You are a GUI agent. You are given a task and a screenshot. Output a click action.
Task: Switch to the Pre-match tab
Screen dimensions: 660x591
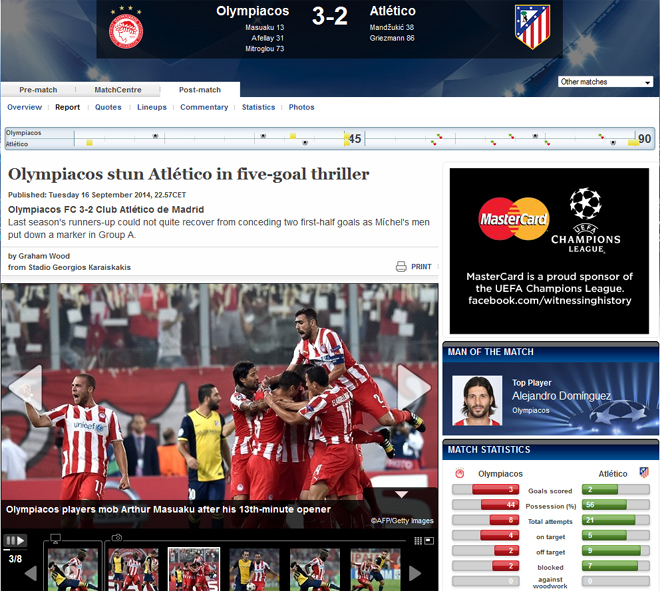tap(38, 90)
